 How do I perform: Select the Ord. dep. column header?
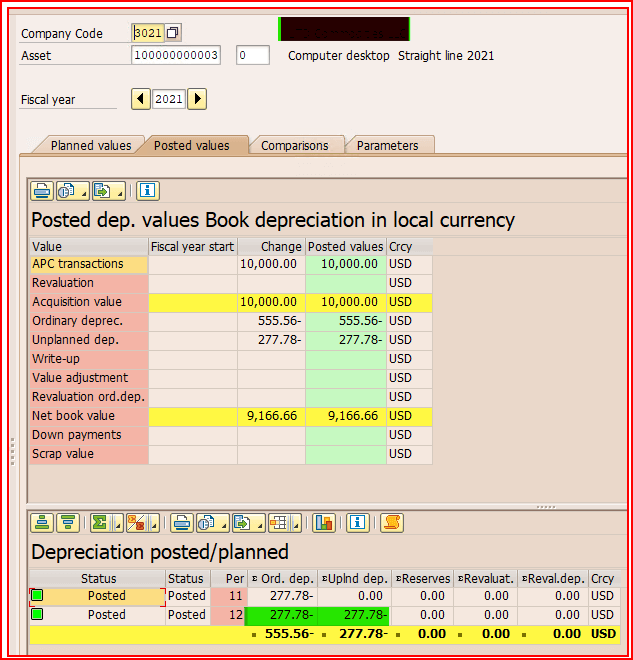[283, 579]
